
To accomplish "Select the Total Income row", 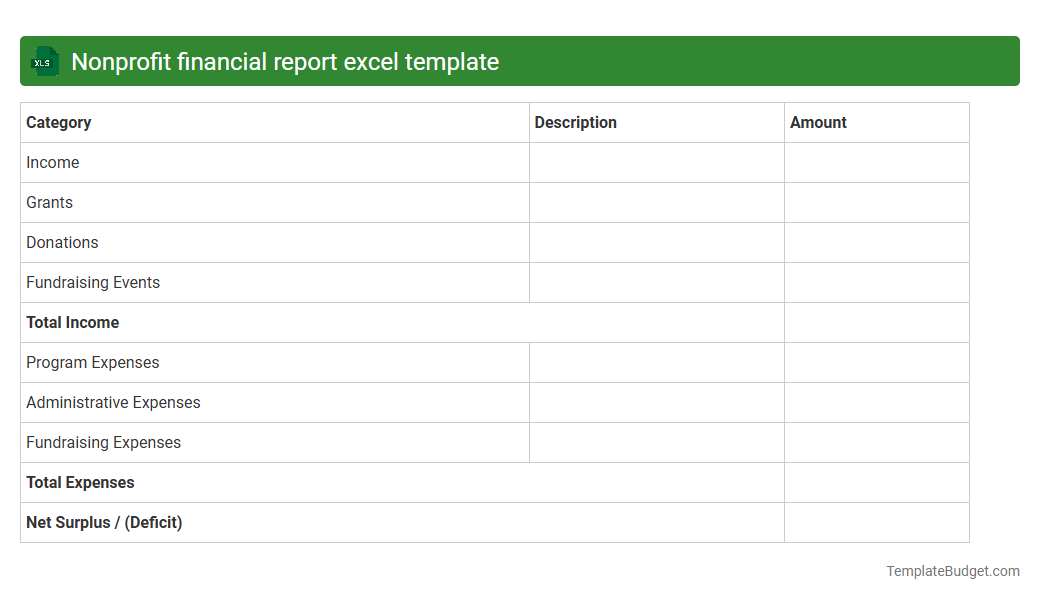I will pyautogui.click(x=72, y=322).
